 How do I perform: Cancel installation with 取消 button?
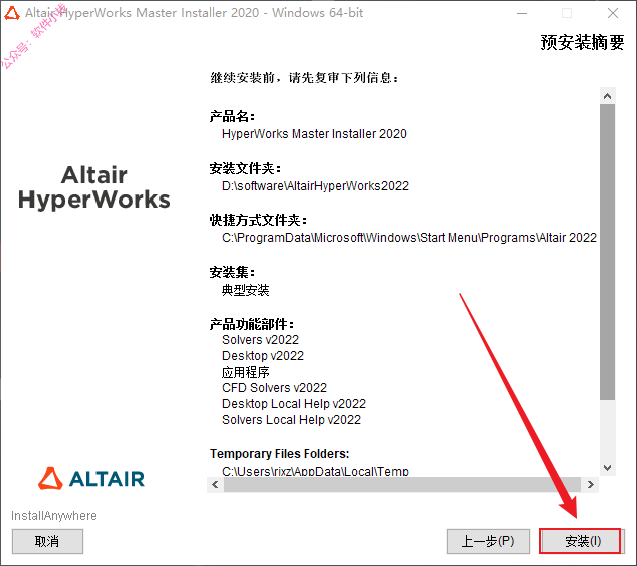(x=47, y=541)
